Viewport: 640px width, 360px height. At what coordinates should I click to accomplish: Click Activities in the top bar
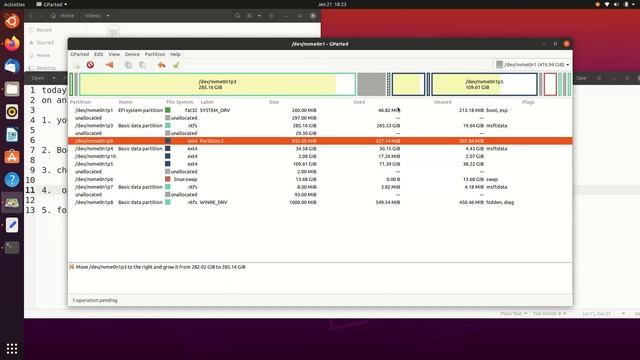pos(14,4)
